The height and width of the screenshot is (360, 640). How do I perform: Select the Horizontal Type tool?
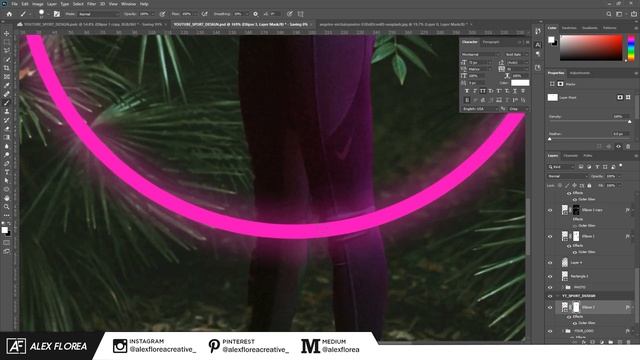[x=7, y=172]
